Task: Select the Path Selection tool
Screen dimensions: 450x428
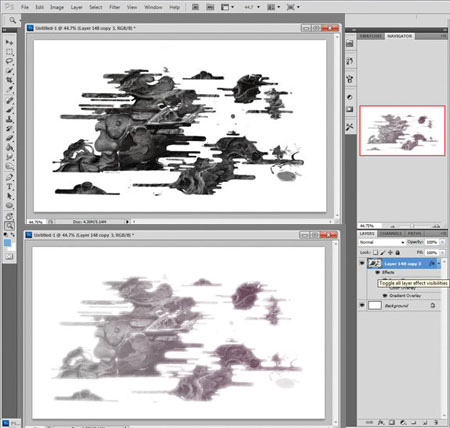Action: (9, 196)
